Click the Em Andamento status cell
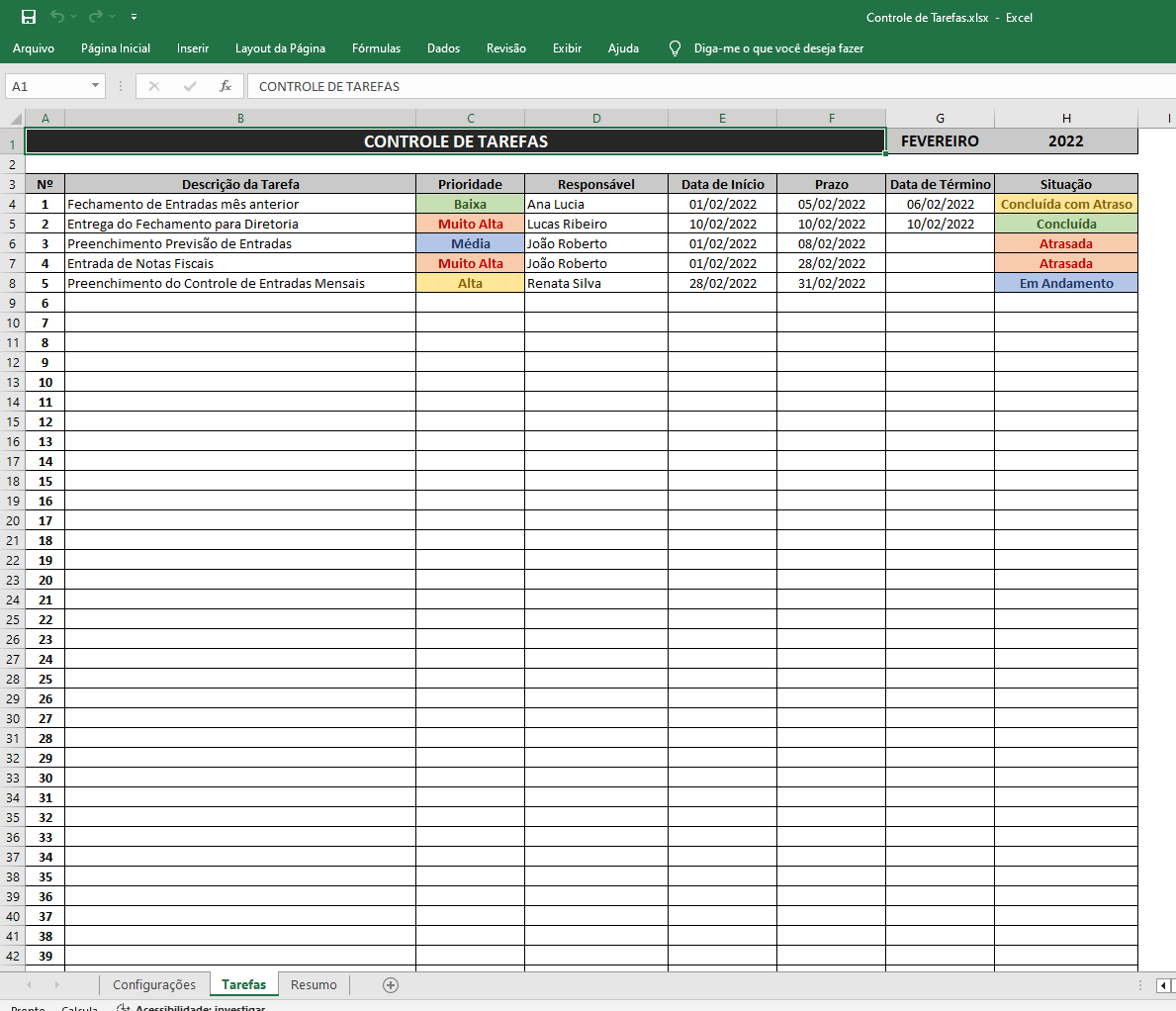 (x=1066, y=283)
